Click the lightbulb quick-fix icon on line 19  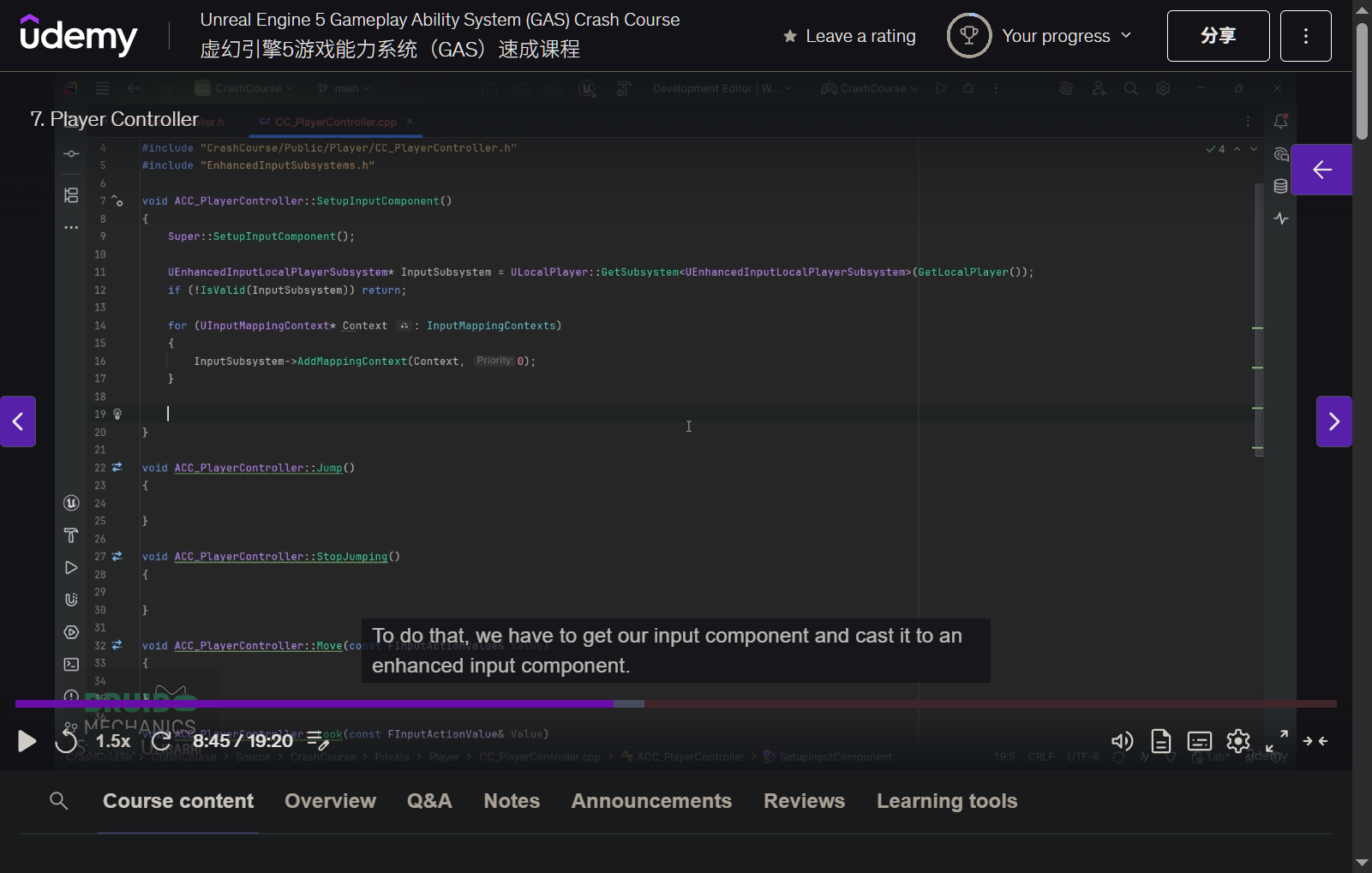(117, 414)
